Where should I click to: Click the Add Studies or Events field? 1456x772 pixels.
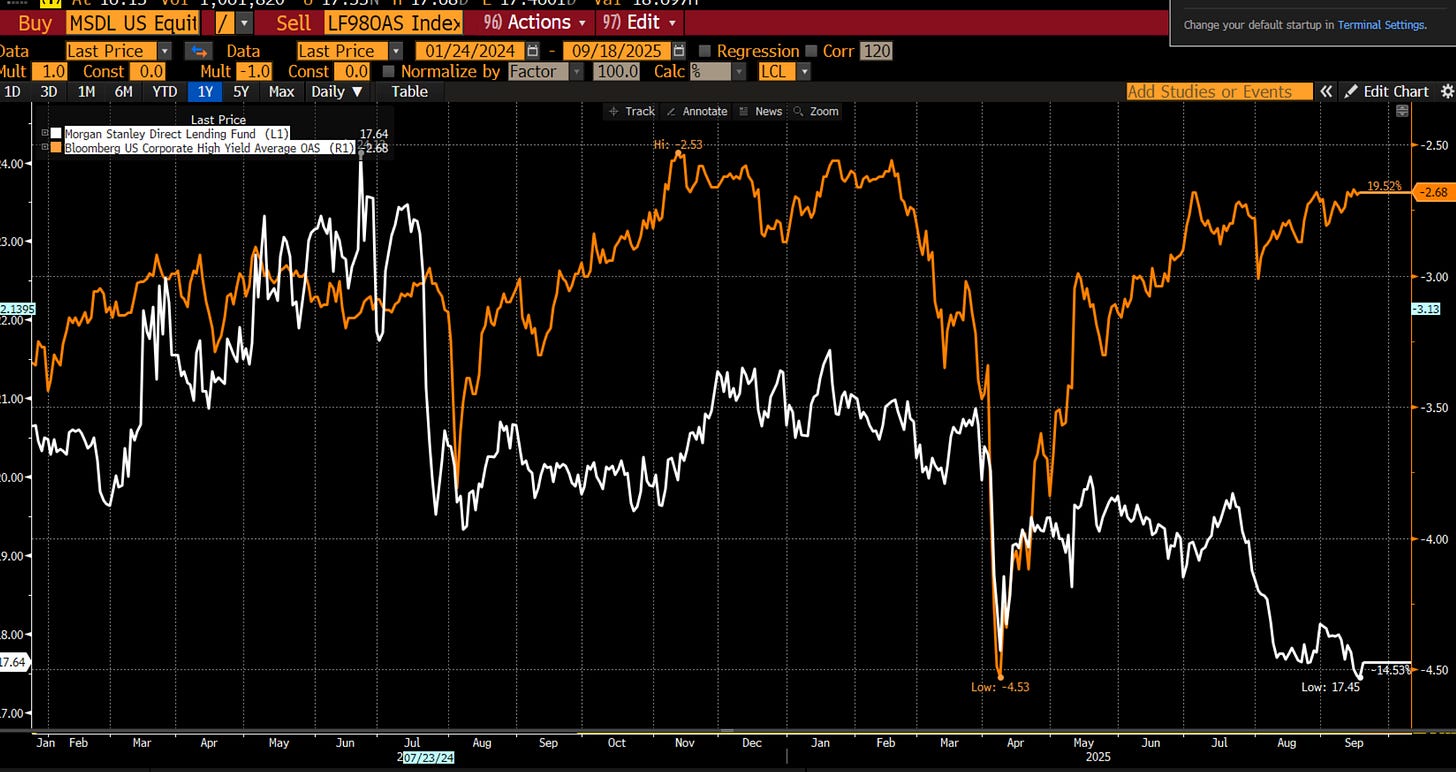(x=1219, y=91)
